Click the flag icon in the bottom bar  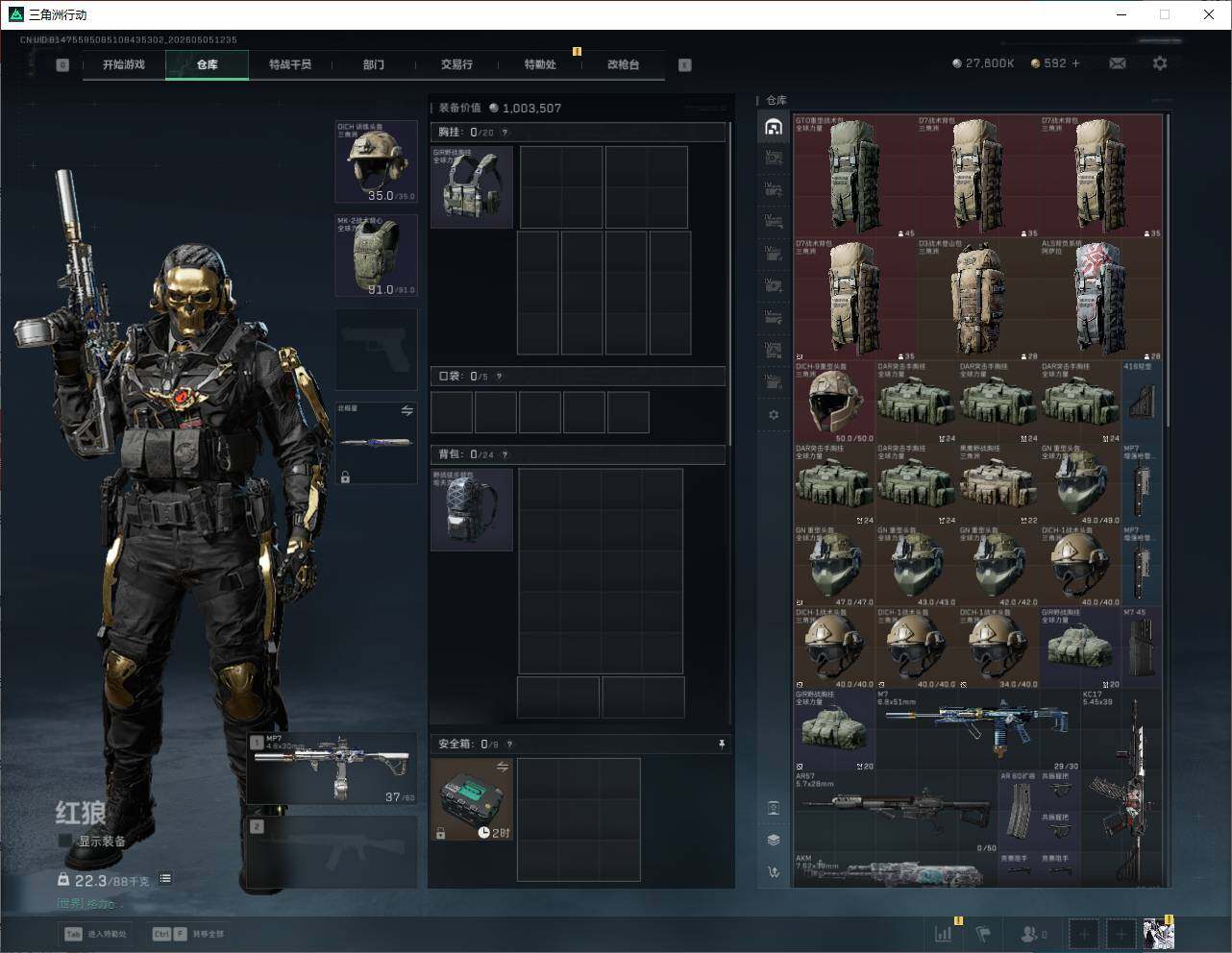[983, 933]
